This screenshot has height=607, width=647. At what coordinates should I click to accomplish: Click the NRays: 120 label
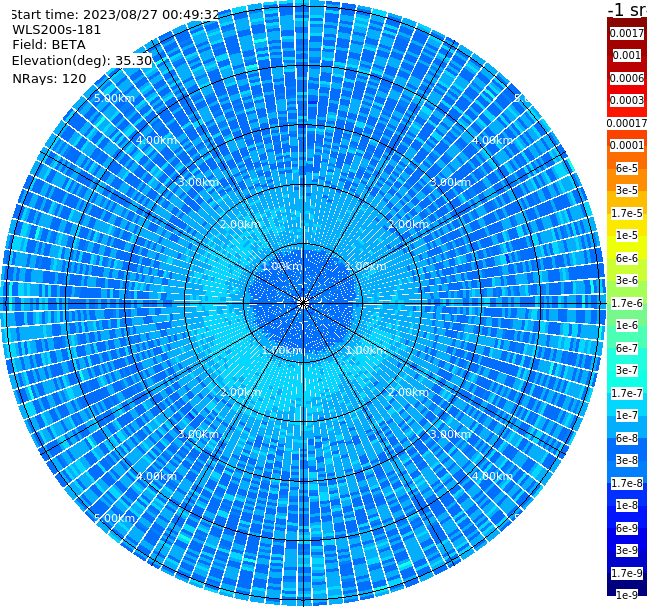click(49, 78)
